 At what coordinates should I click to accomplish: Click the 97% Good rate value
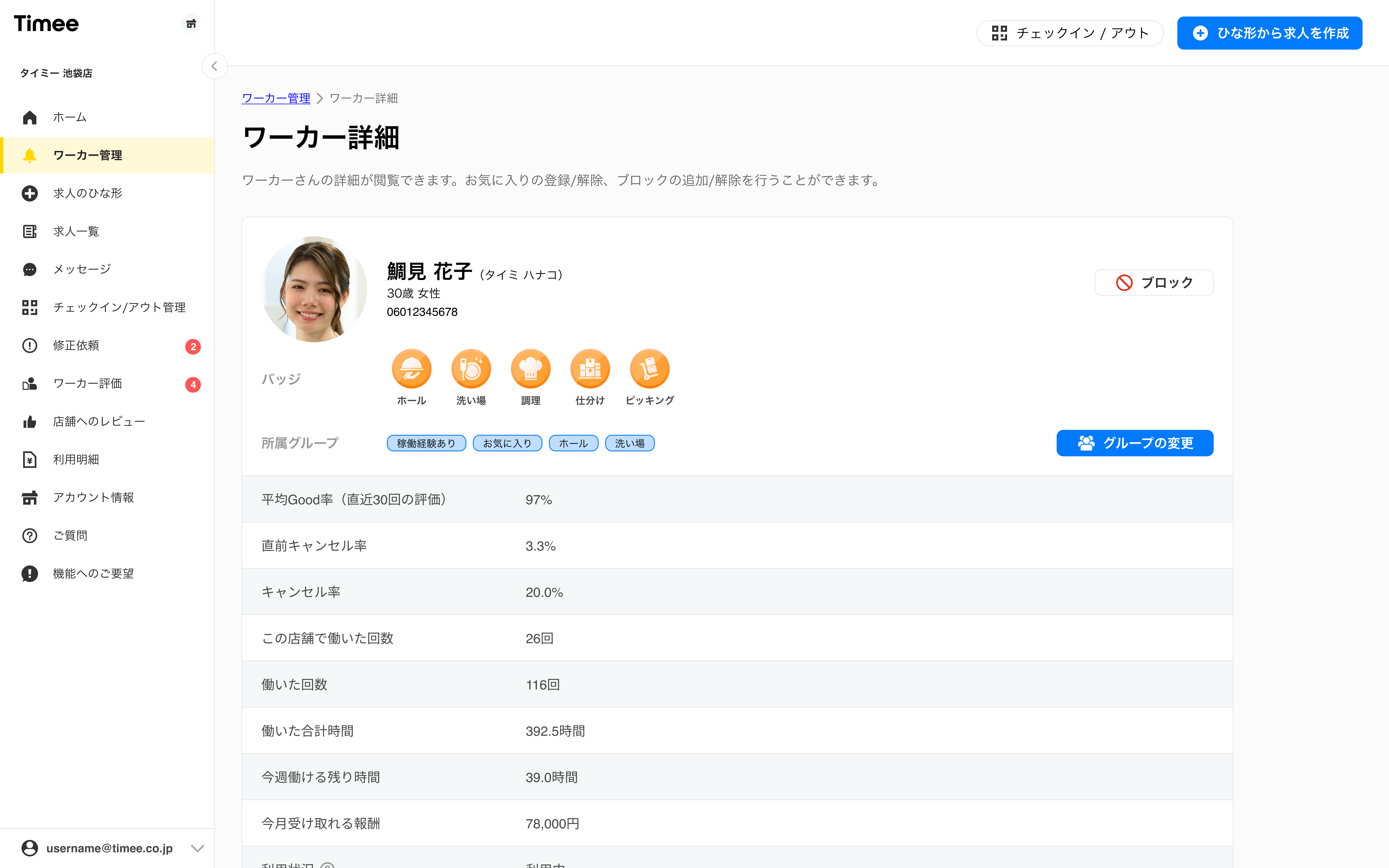click(539, 500)
